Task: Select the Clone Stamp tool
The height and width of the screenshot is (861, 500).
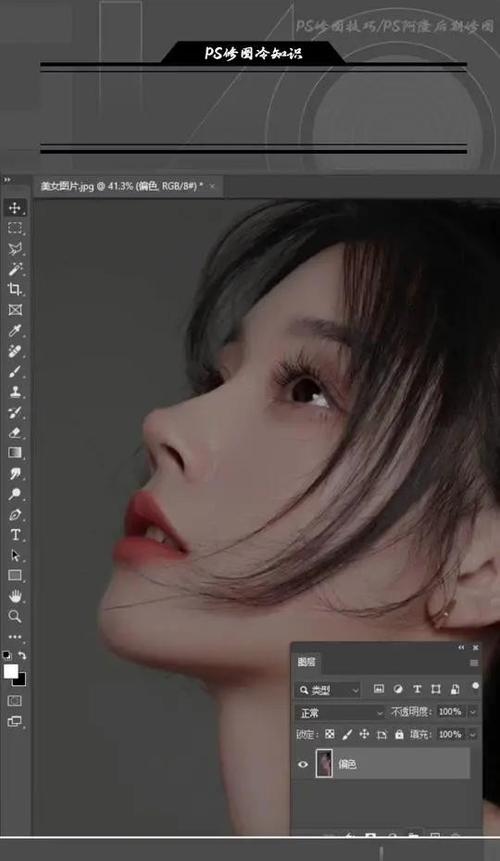Action: tap(15, 392)
